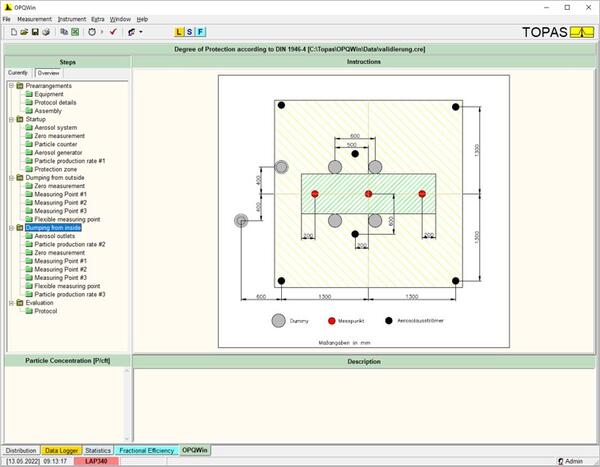Viewport: 600px width, 467px height.
Task: Click the S toolbar button
Action: tap(189, 32)
